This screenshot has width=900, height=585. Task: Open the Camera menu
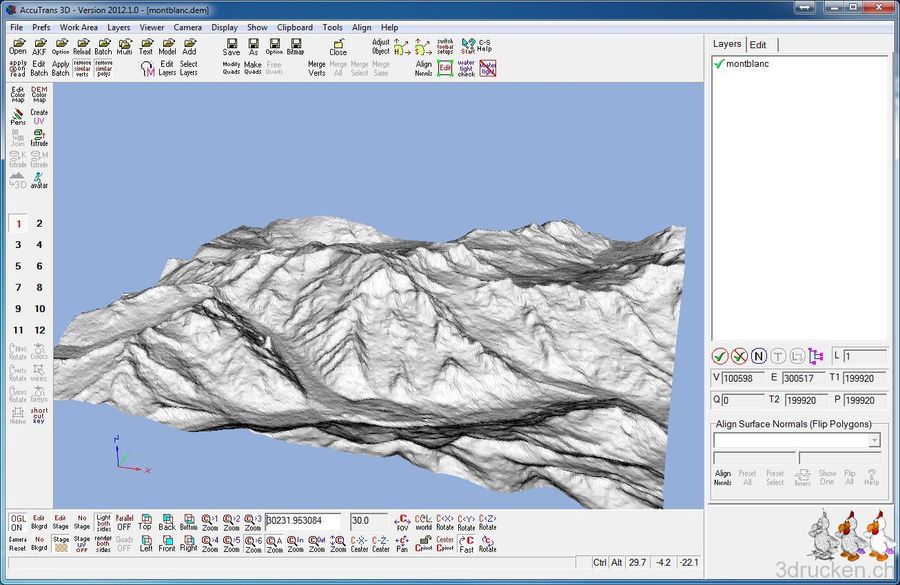coord(188,27)
